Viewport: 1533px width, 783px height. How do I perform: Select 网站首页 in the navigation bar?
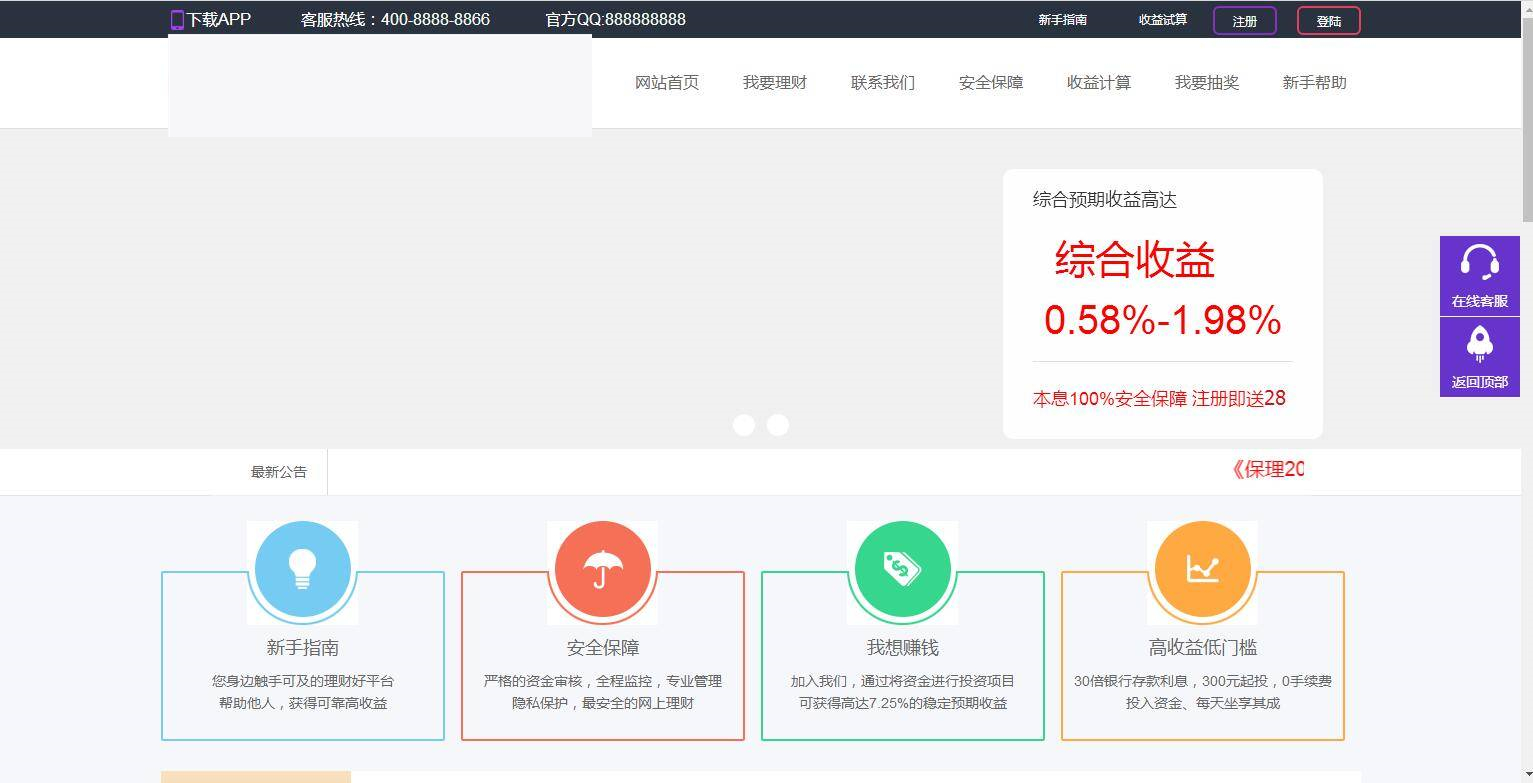[667, 83]
